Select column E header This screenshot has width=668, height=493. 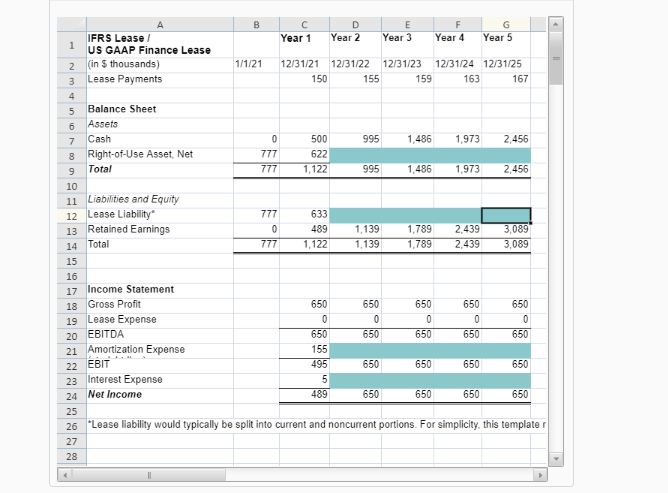(407, 25)
